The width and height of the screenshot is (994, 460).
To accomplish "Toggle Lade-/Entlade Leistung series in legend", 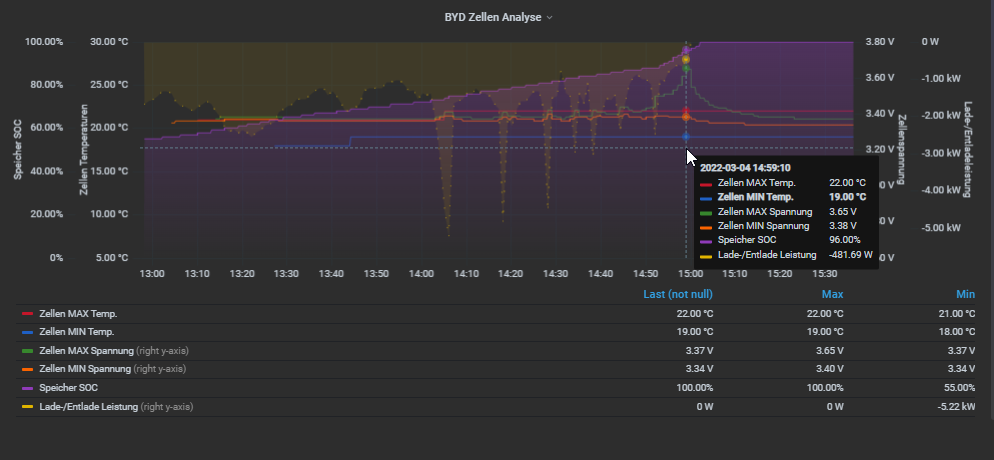I will 89,407.
